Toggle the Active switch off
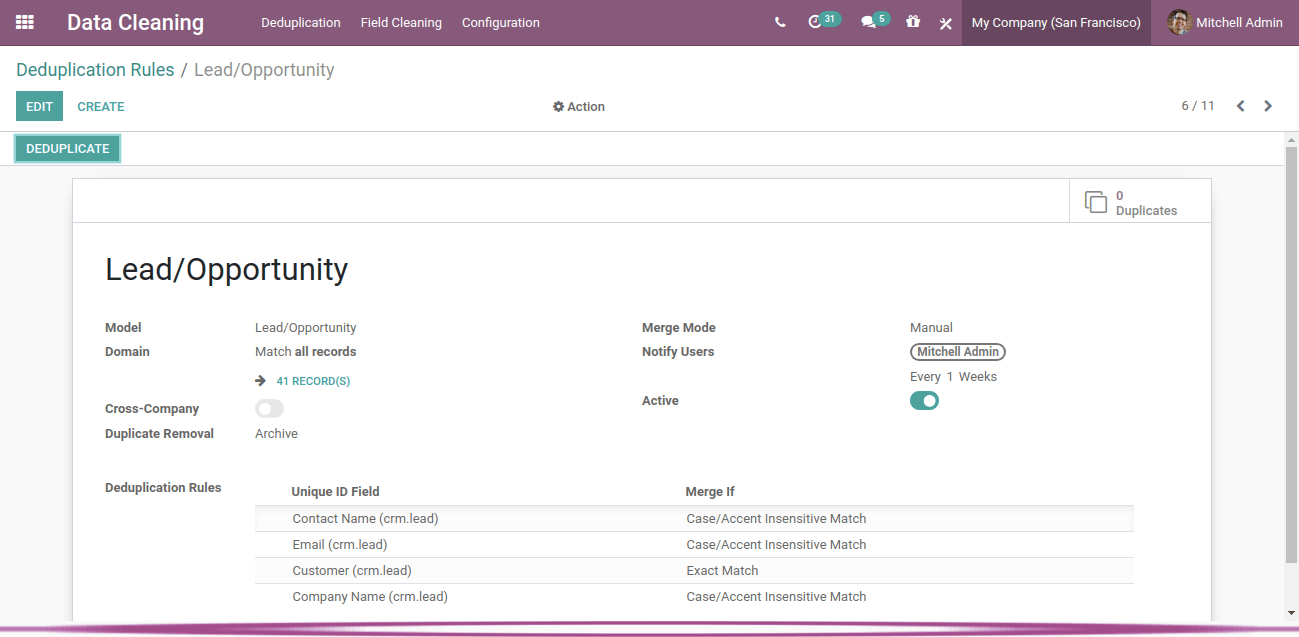This screenshot has height=637, width=1299. (x=924, y=401)
